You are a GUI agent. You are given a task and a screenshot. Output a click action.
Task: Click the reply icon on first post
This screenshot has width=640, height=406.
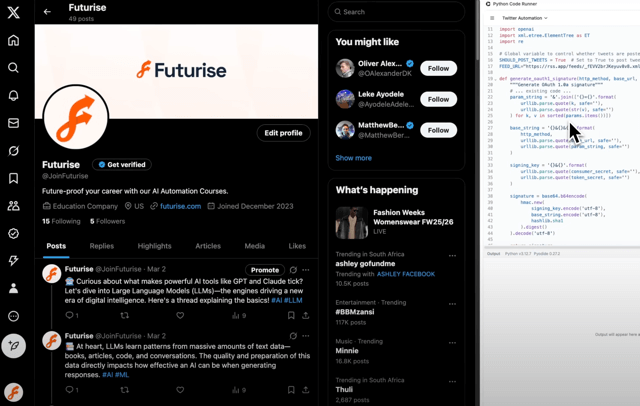(x=70, y=316)
